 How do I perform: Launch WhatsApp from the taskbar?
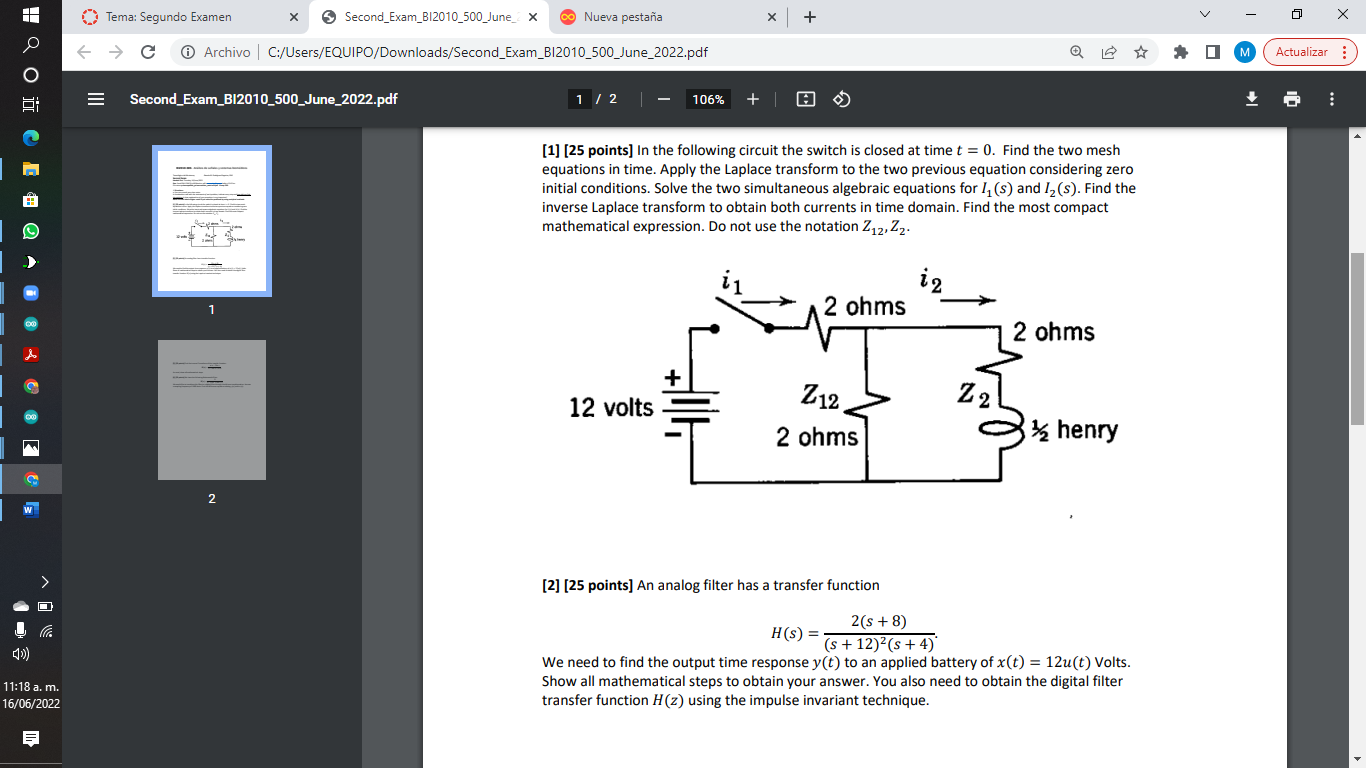point(30,231)
